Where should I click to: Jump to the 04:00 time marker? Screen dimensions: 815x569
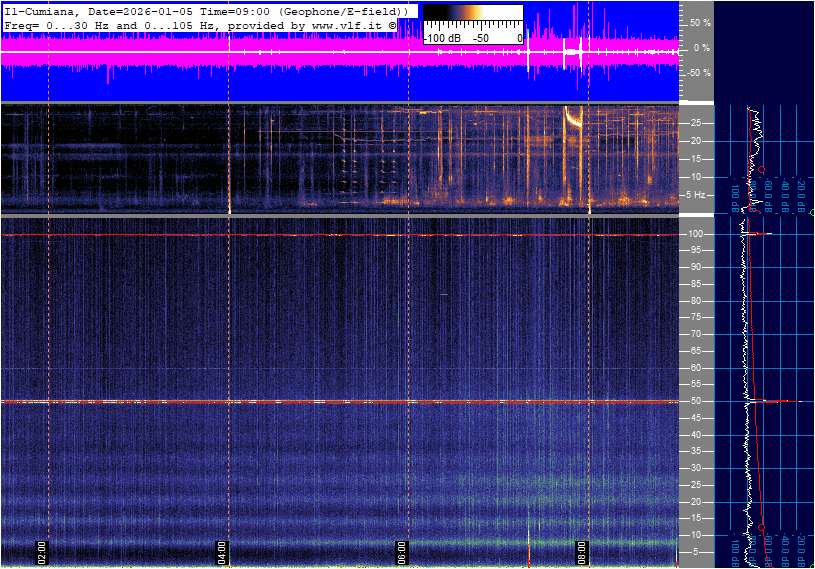222,551
